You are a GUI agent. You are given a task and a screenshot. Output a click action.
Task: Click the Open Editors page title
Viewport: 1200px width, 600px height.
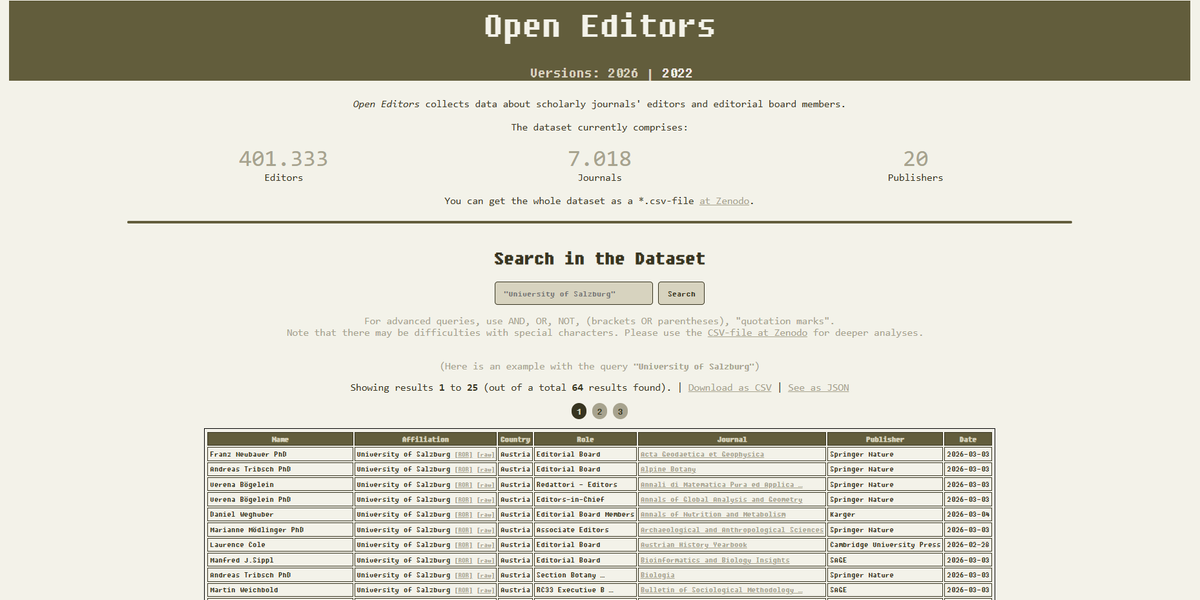click(x=600, y=26)
